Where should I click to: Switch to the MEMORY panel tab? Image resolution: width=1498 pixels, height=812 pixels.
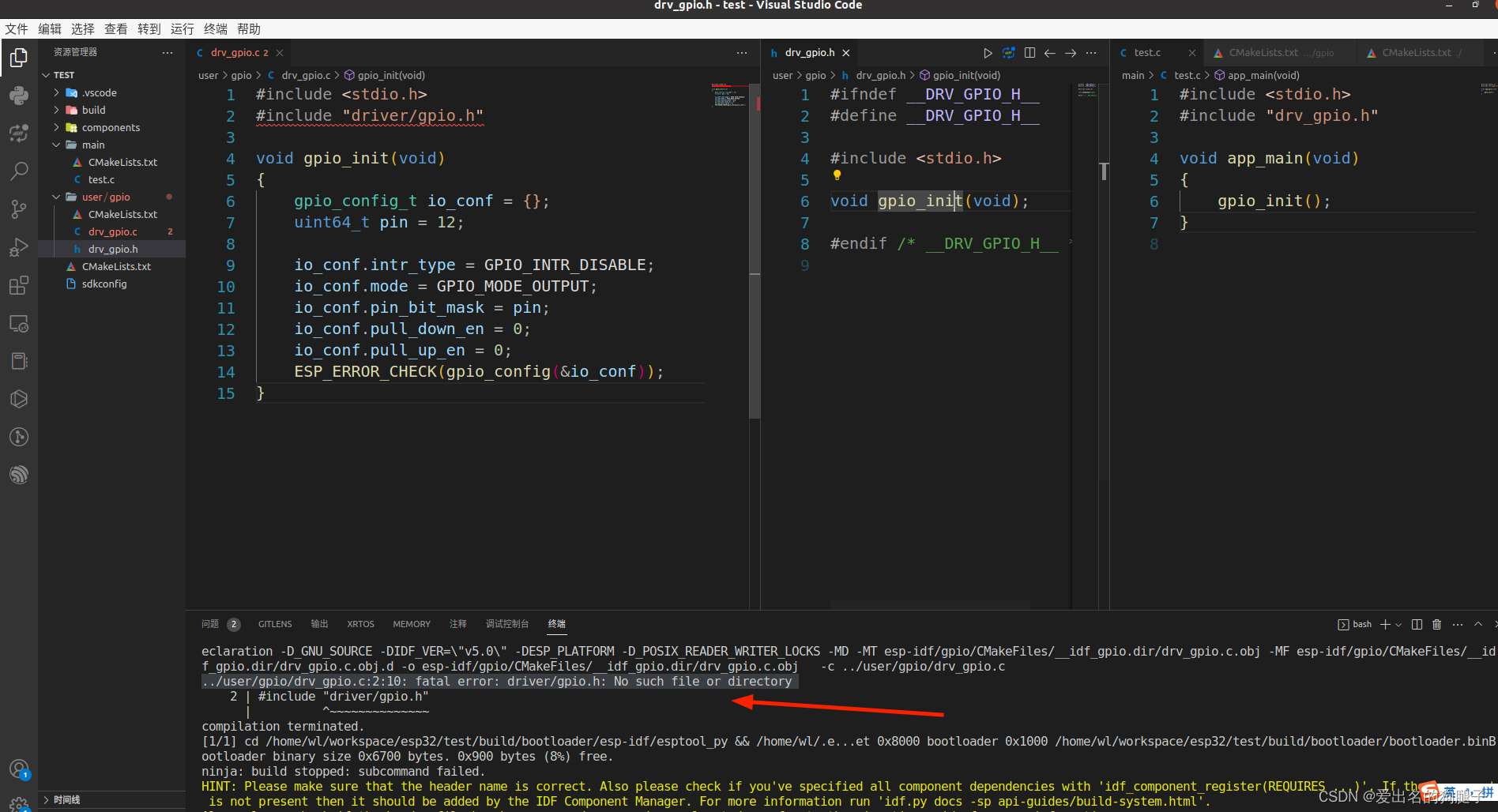tap(412, 624)
